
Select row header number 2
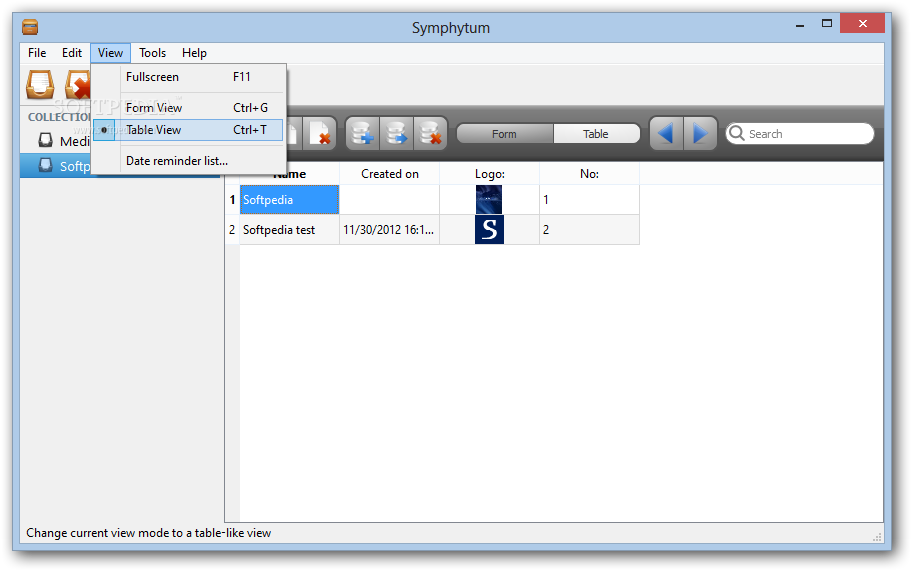[x=232, y=230]
